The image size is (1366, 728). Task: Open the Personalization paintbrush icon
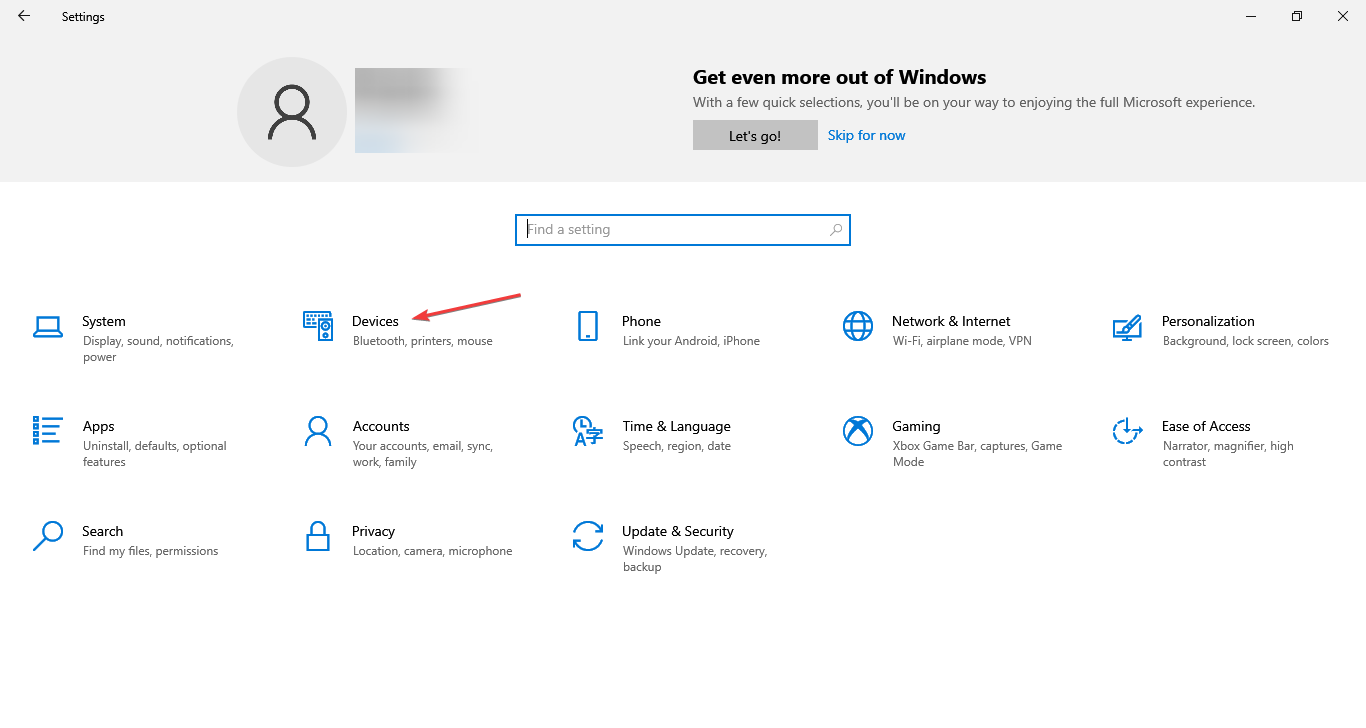tap(1127, 326)
